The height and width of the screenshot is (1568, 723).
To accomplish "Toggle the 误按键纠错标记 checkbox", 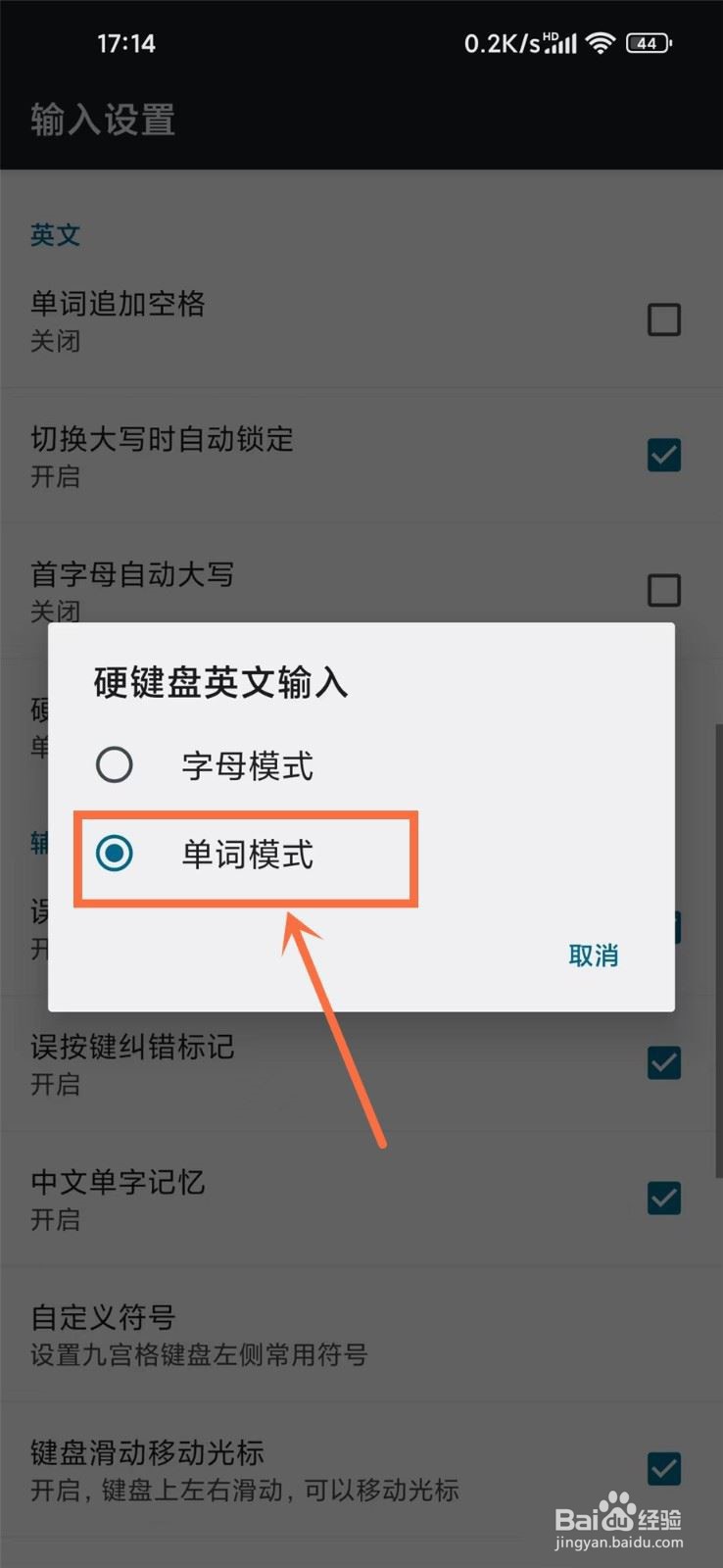I will click(664, 1062).
